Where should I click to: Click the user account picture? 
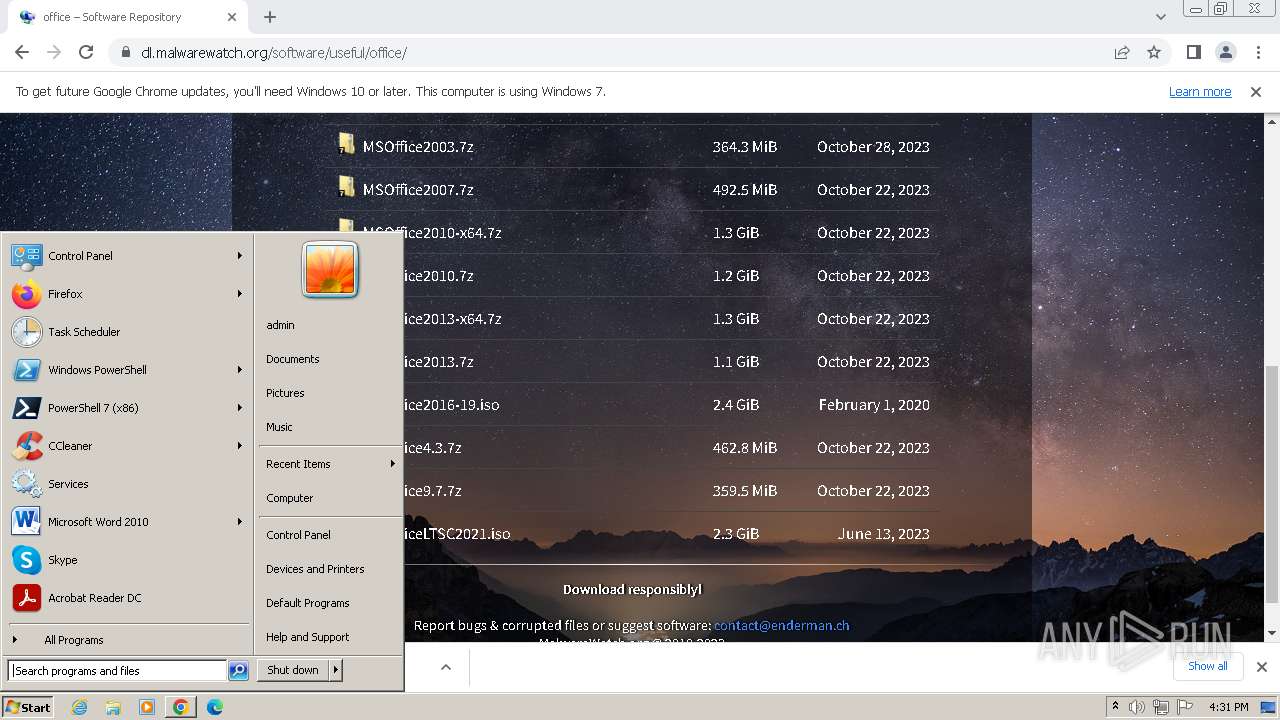(x=330, y=270)
